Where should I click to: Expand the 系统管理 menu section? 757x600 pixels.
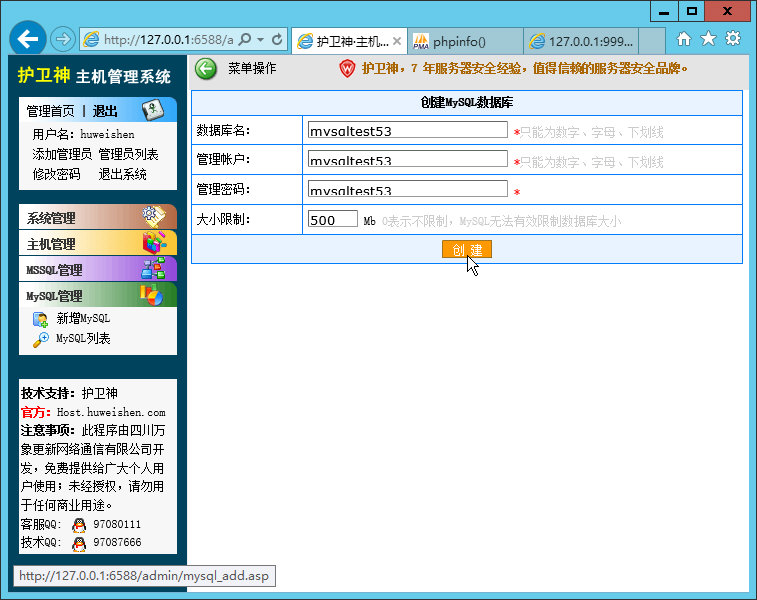(98, 217)
